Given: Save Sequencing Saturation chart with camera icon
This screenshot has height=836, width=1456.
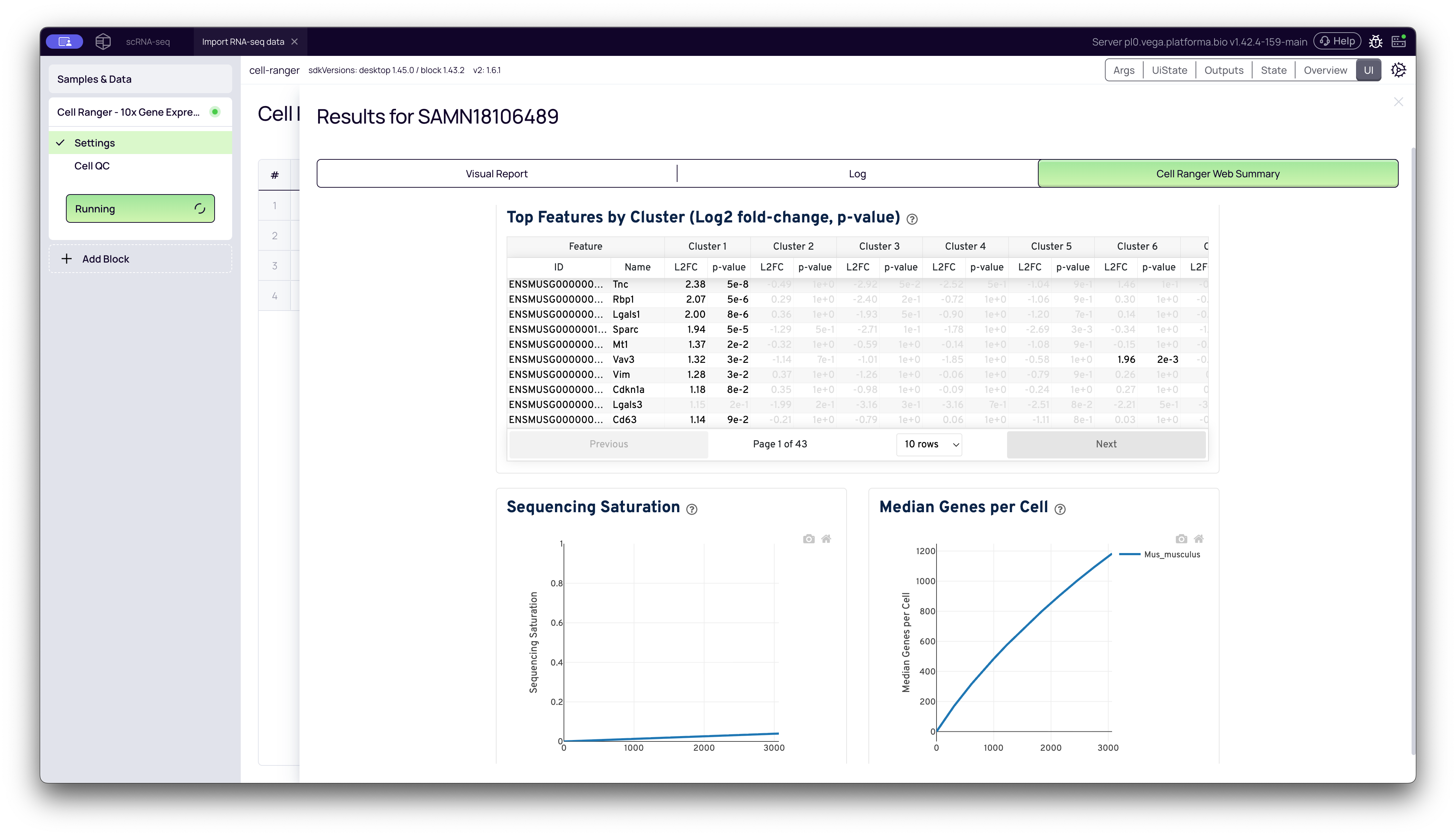Looking at the screenshot, I should tap(808, 539).
